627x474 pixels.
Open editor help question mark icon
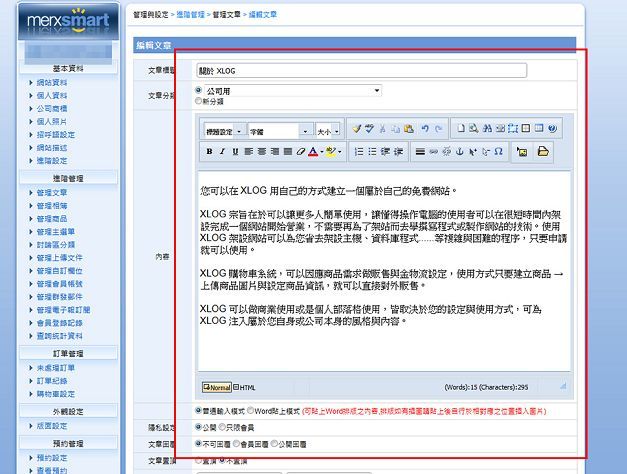[552, 128]
